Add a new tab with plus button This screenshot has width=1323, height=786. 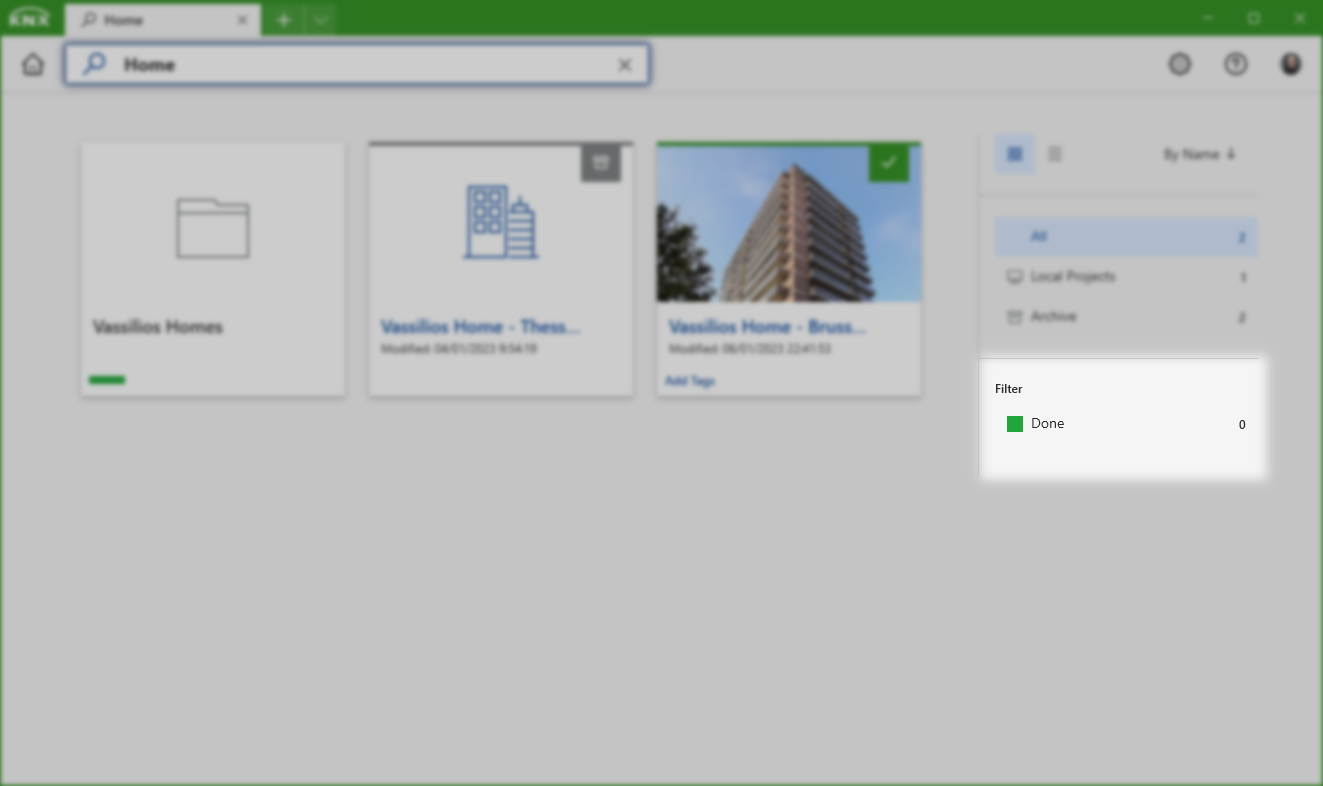[x=284, y=20]
